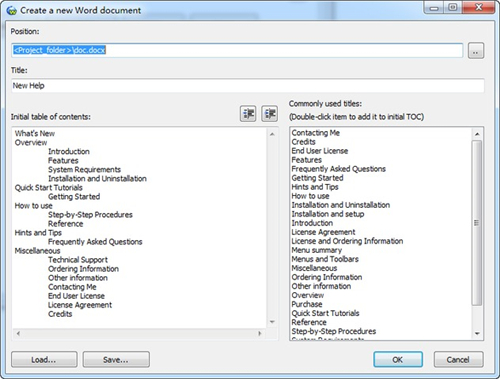Click the app icon in the title bar
Image resolution: width=500 pixels, height=379 pixels.
coord(12,11)
